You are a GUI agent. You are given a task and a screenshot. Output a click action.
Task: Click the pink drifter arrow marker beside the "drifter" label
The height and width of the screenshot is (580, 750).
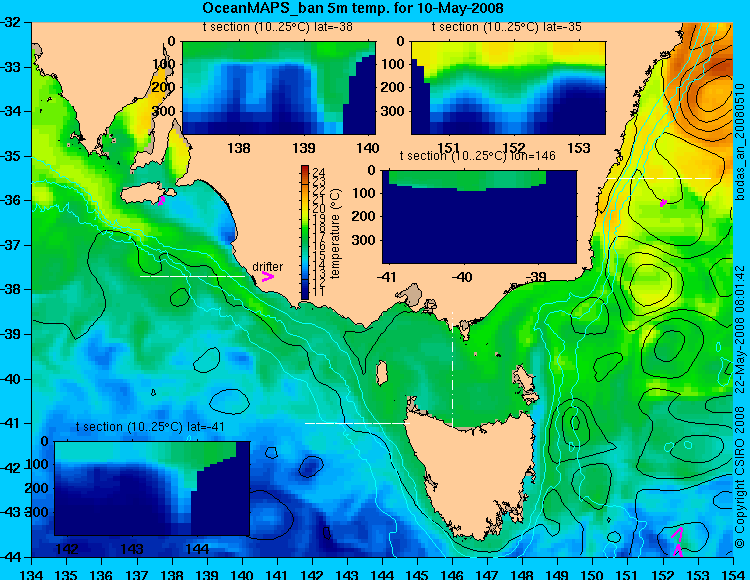coord(268,277)
